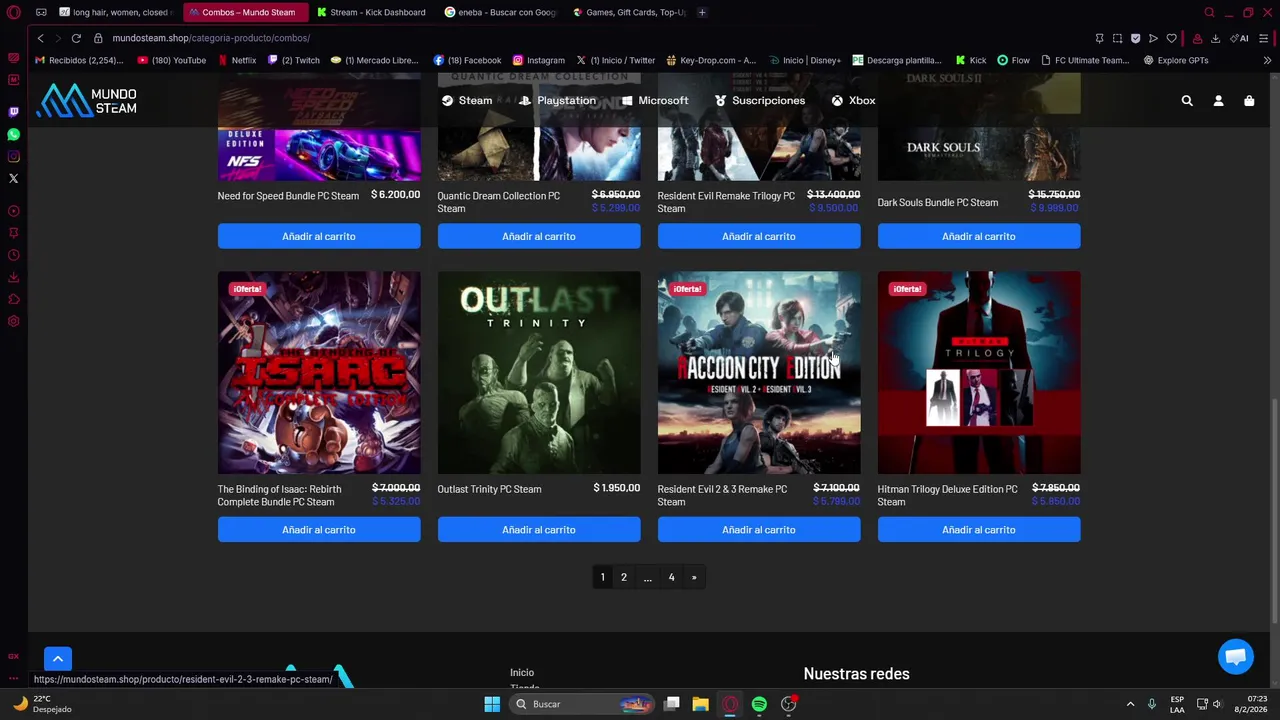The height and width of the screenshot is (720, 1280).
Task: Click the Mundo Steam logo
Action: tap(87, 100)
